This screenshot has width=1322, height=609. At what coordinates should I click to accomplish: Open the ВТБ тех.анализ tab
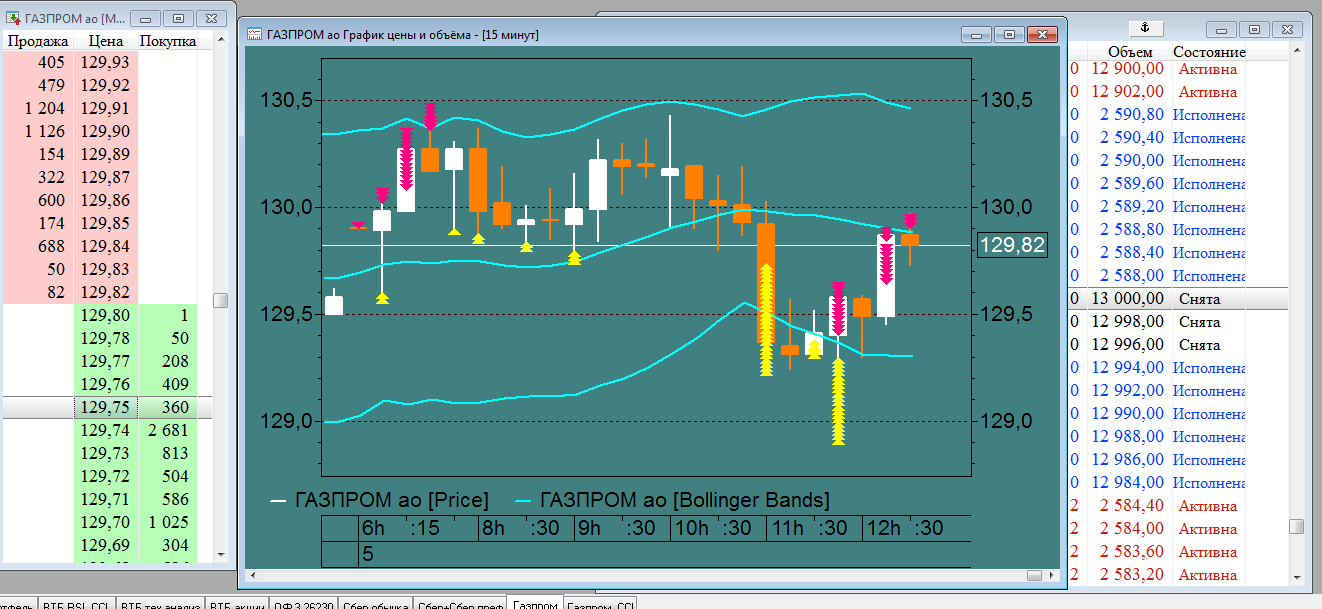(160, 604)
